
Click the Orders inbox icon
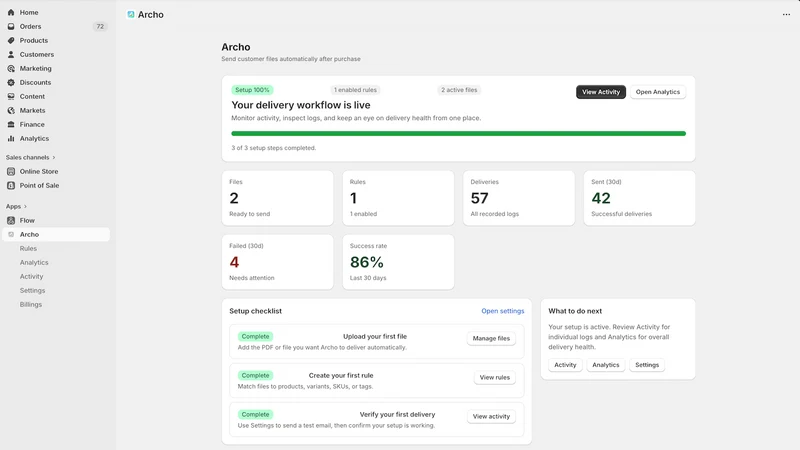[x=11, y=27]
